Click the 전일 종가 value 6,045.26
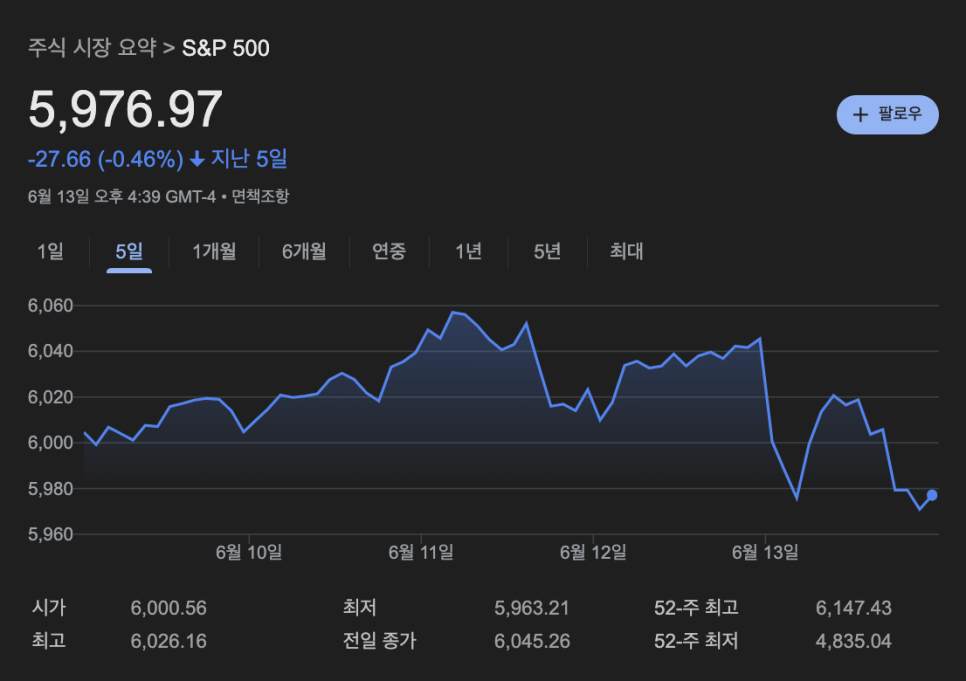 click(532, 642)
